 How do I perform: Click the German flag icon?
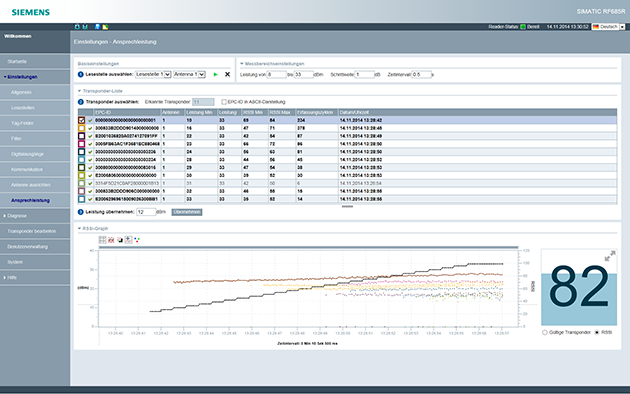[x=596, y=27]
